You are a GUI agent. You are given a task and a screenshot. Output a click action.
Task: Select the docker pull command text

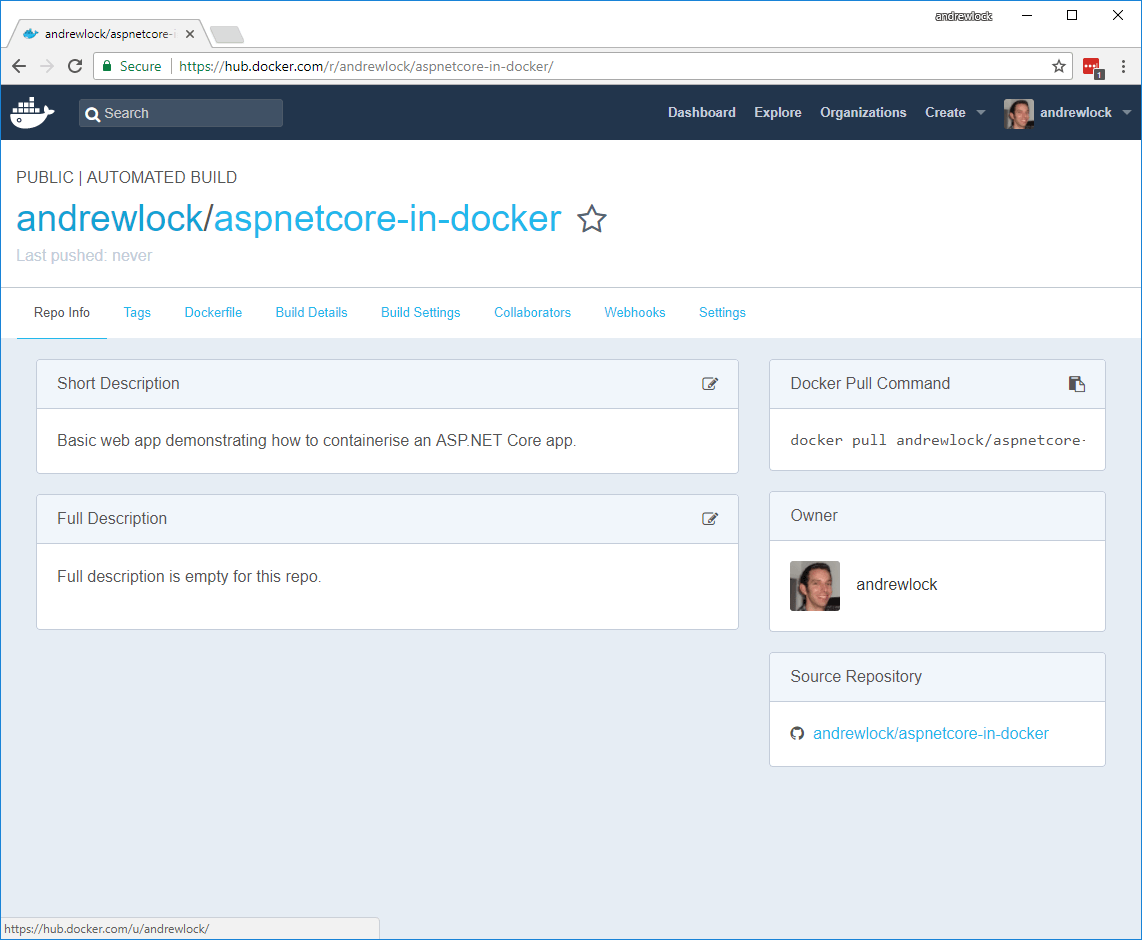click(938, 441)
